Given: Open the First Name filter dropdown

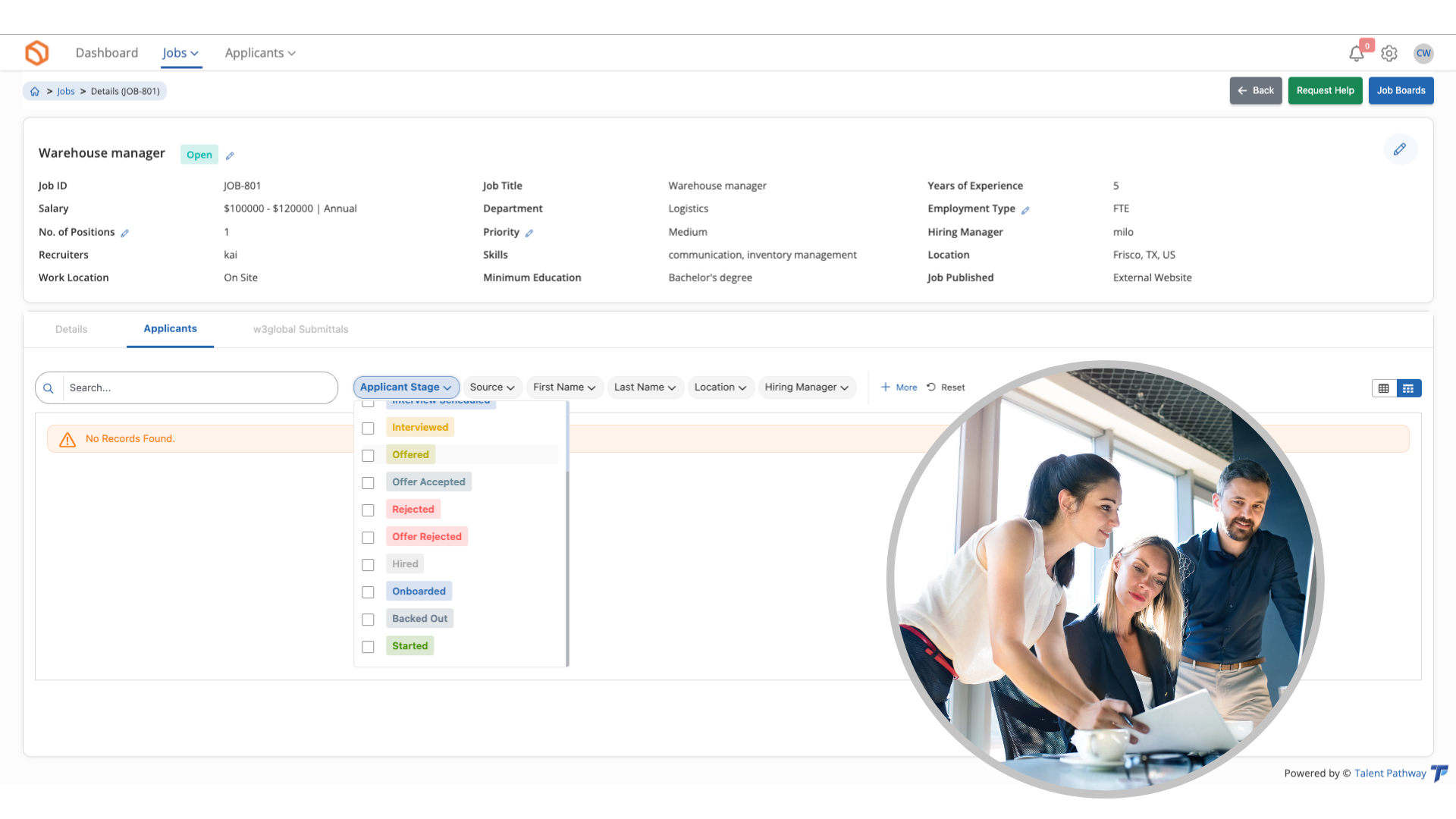Looking at the screenshot, I should (564, 388).
